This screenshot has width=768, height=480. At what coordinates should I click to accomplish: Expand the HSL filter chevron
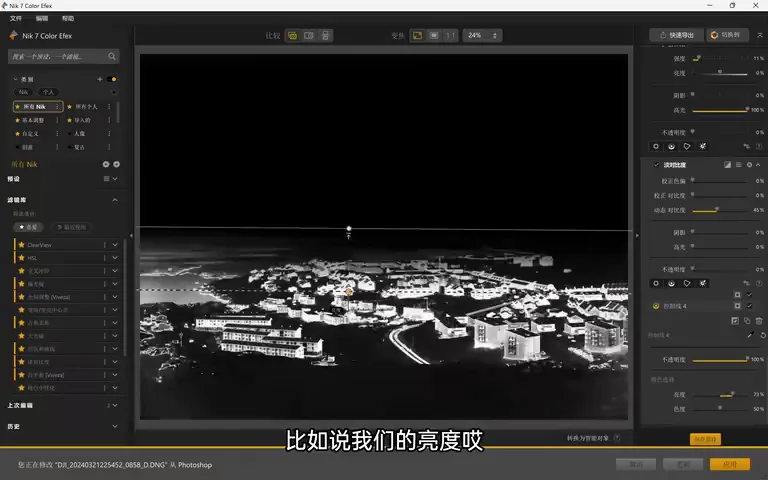(x=115, y=258)
